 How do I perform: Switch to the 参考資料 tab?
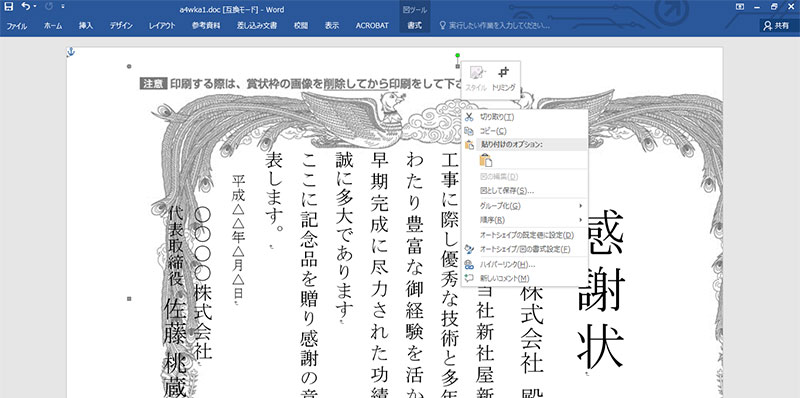tap(206, 26)
